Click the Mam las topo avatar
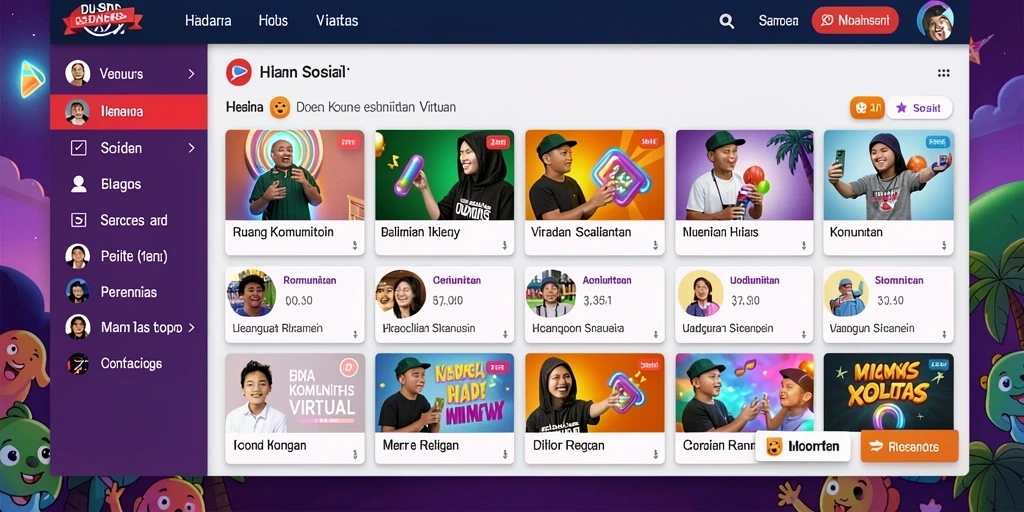Screen dimensions: 1024x512 click(78, 327)
